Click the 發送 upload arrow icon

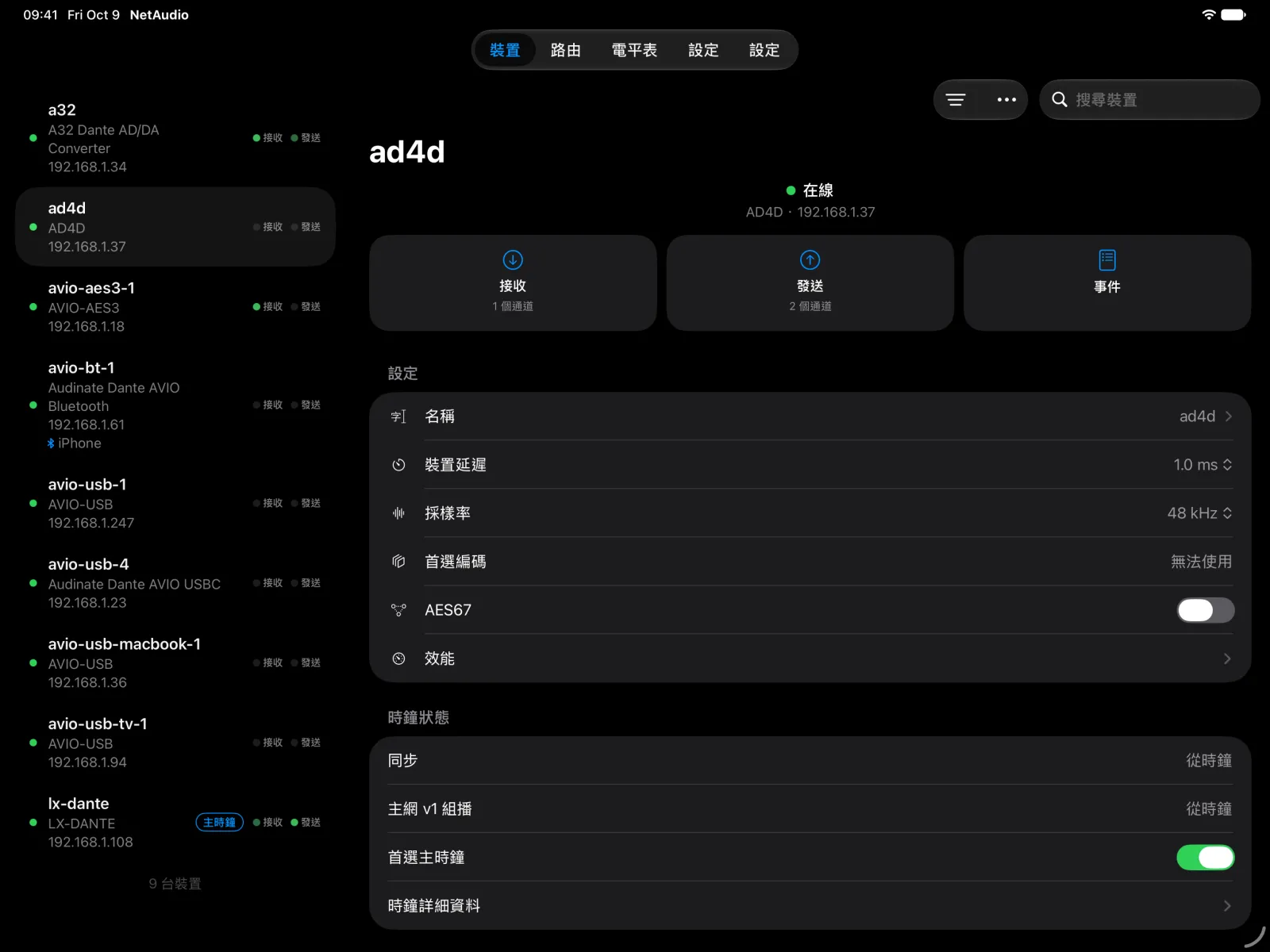[x=810, y=259]
